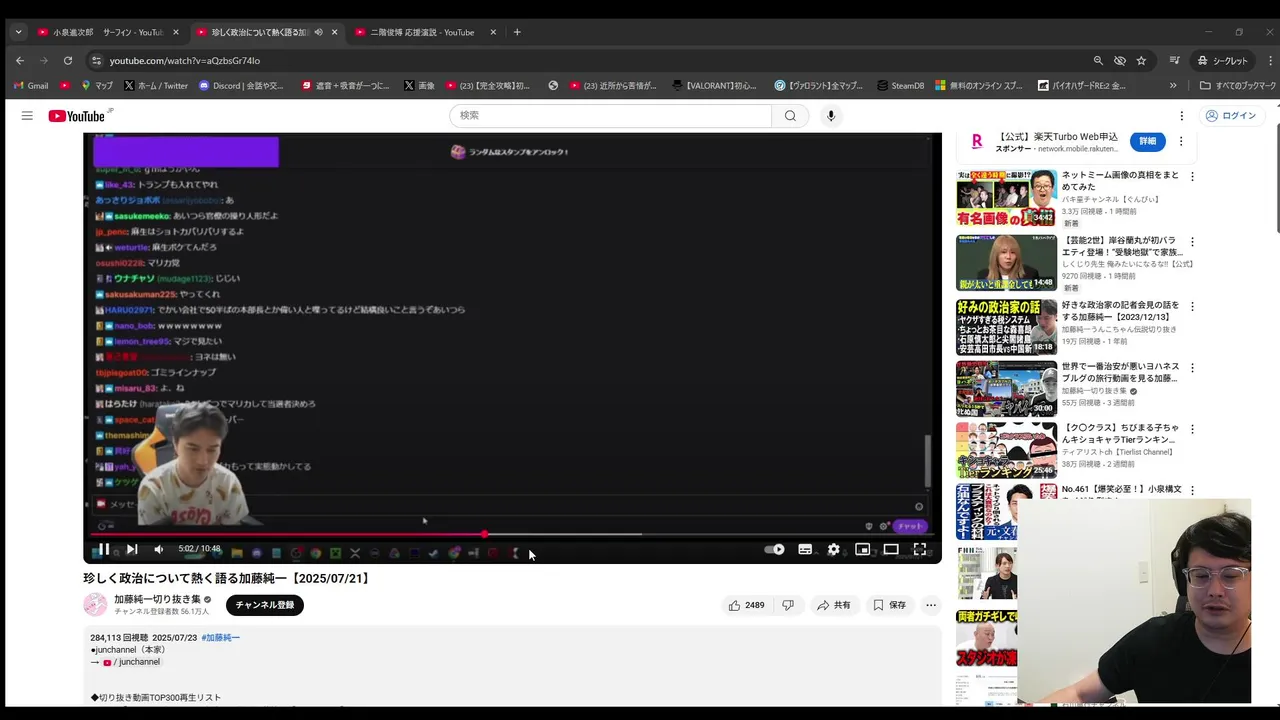Image resolution: width=1280 pixels, height=720 pixels.
Task: Reload the current page
Action: (67, 60)
